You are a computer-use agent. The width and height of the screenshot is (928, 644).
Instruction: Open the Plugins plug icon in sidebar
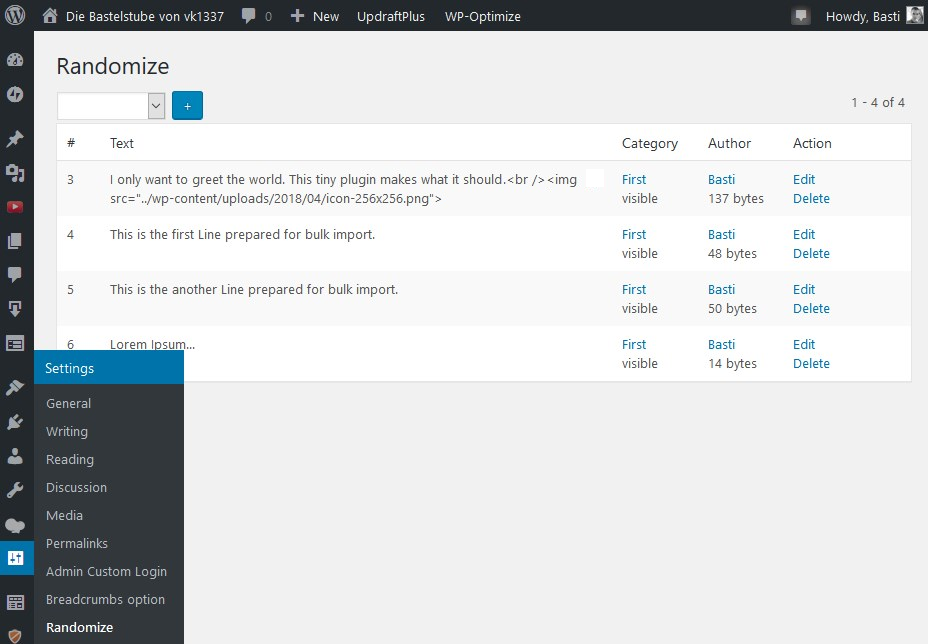click(x=15, y=422)
